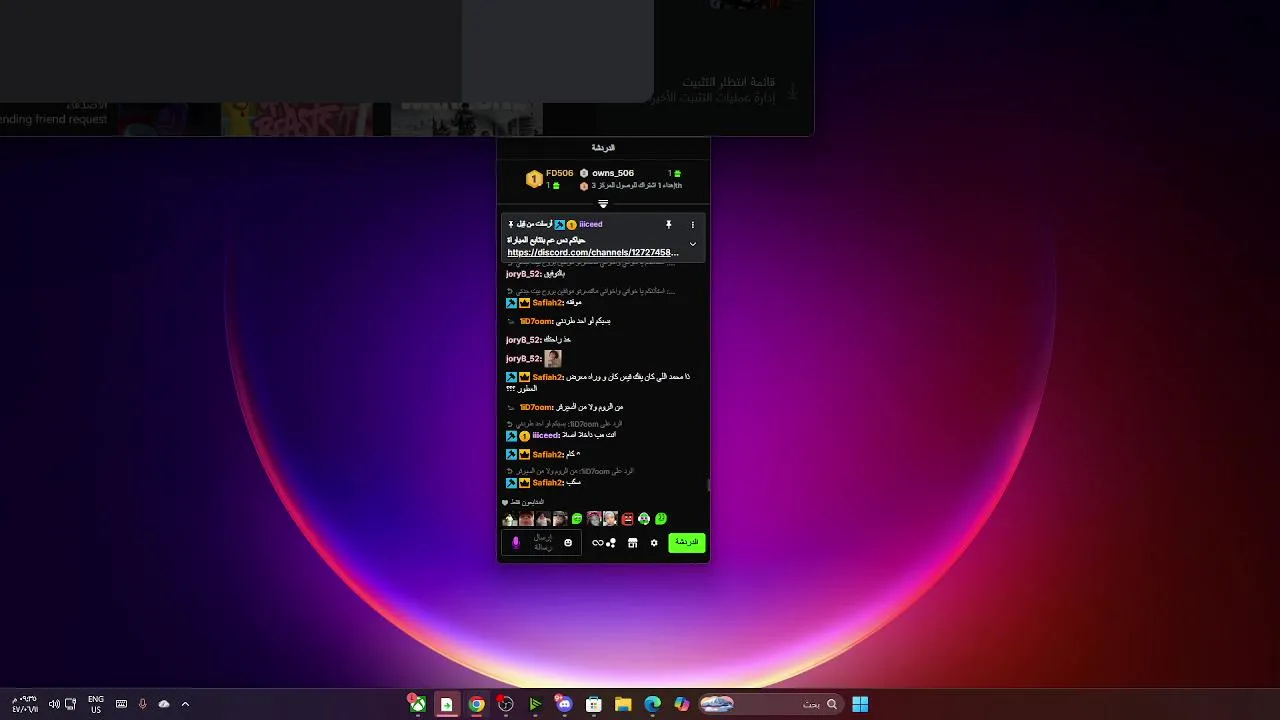Insert baby face emote
The height and width of the screenshot is (720, 1280).
[610, 519]
